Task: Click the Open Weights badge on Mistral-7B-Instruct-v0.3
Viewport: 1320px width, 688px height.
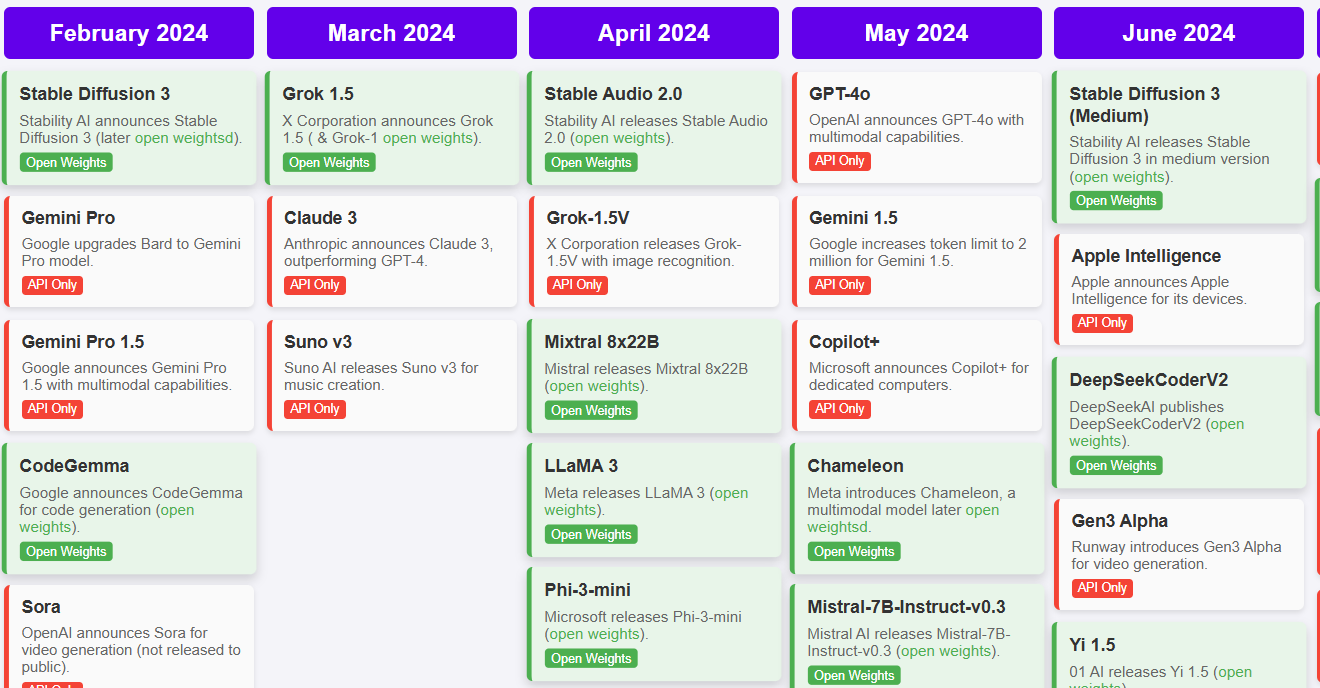Action: tap(854, 675)
